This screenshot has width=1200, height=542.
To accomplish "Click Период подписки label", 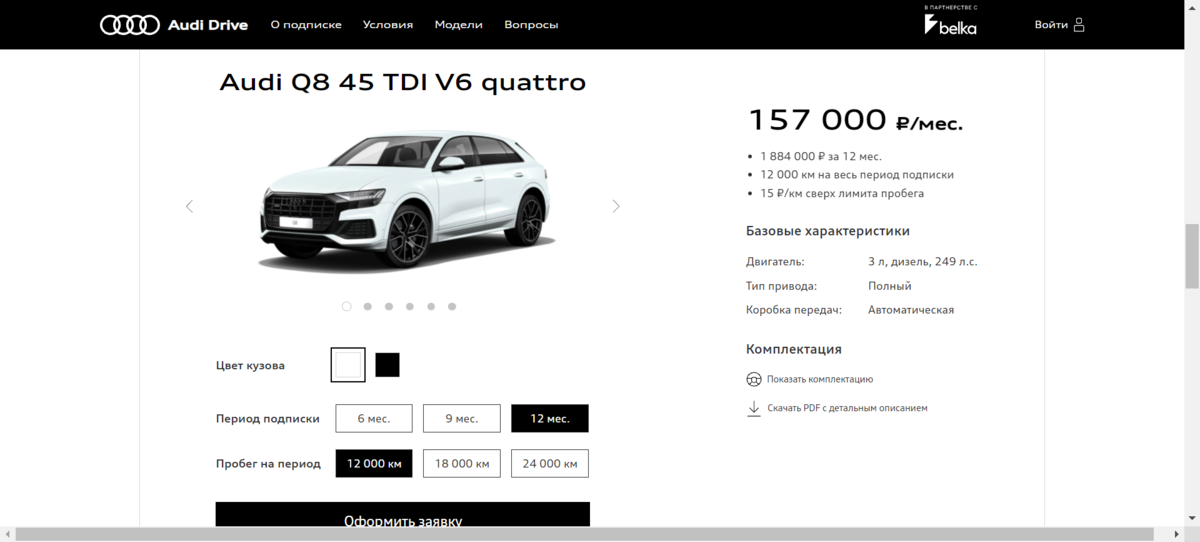I will coord(268,419).
